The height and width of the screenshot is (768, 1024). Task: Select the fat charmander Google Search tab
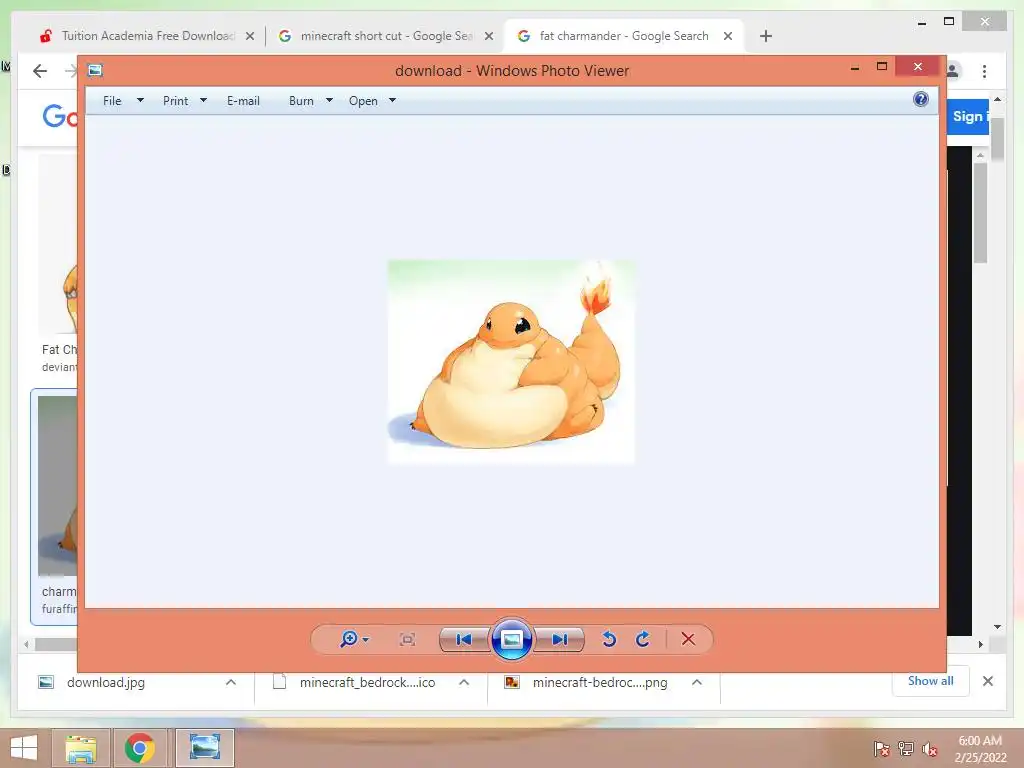pos(624,36)
